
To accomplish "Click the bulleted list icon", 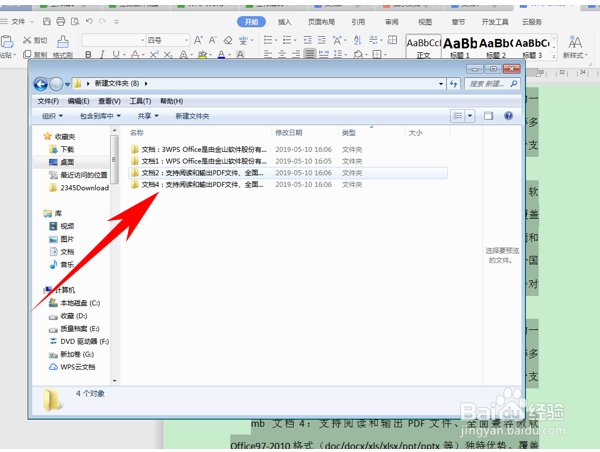I will pyautogui.click(x=268, y=40).
